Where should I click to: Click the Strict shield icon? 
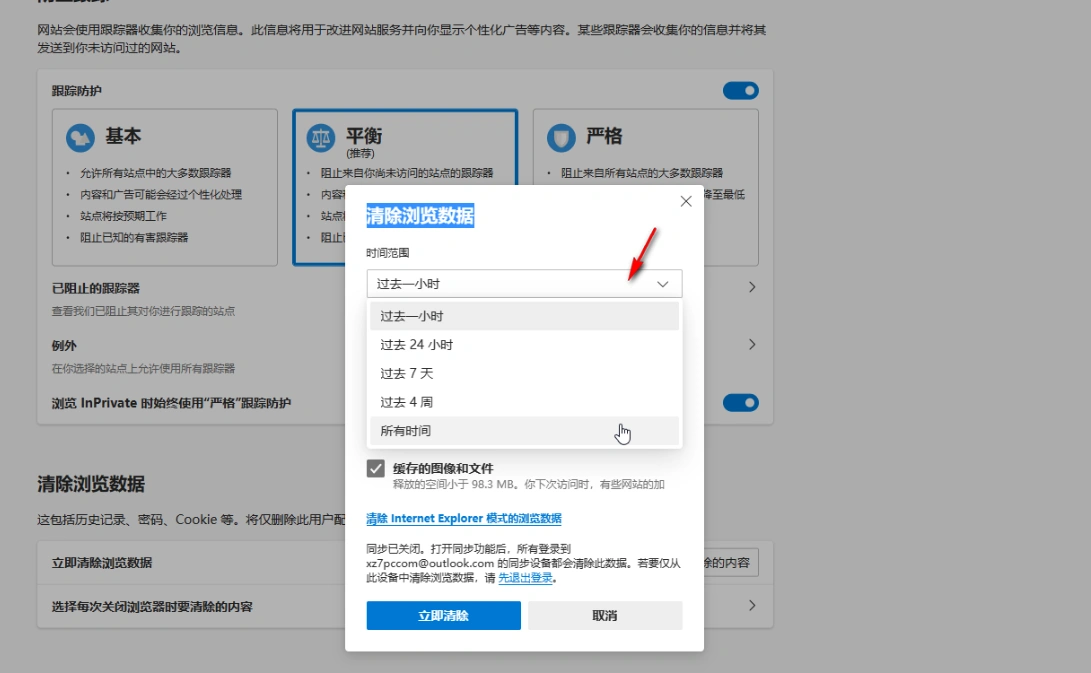[562, 137]
